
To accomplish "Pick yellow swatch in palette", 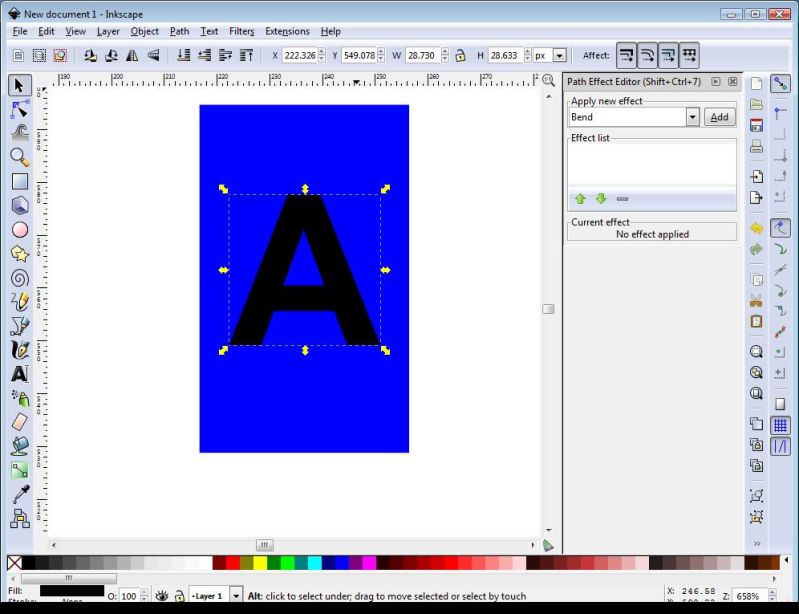I will pos(260,563).
